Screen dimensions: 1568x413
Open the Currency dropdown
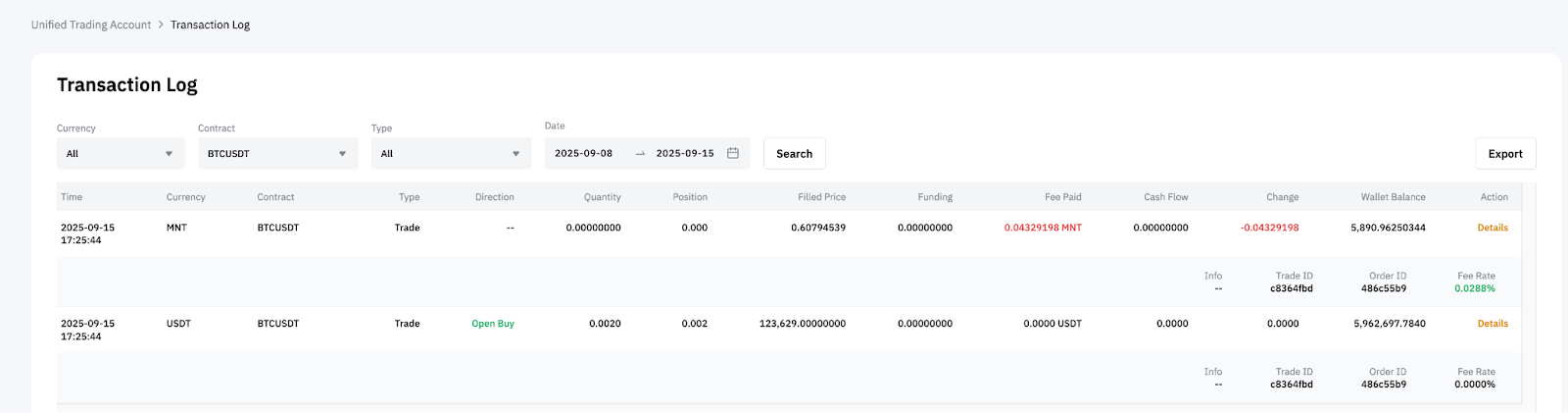(121, 154)
